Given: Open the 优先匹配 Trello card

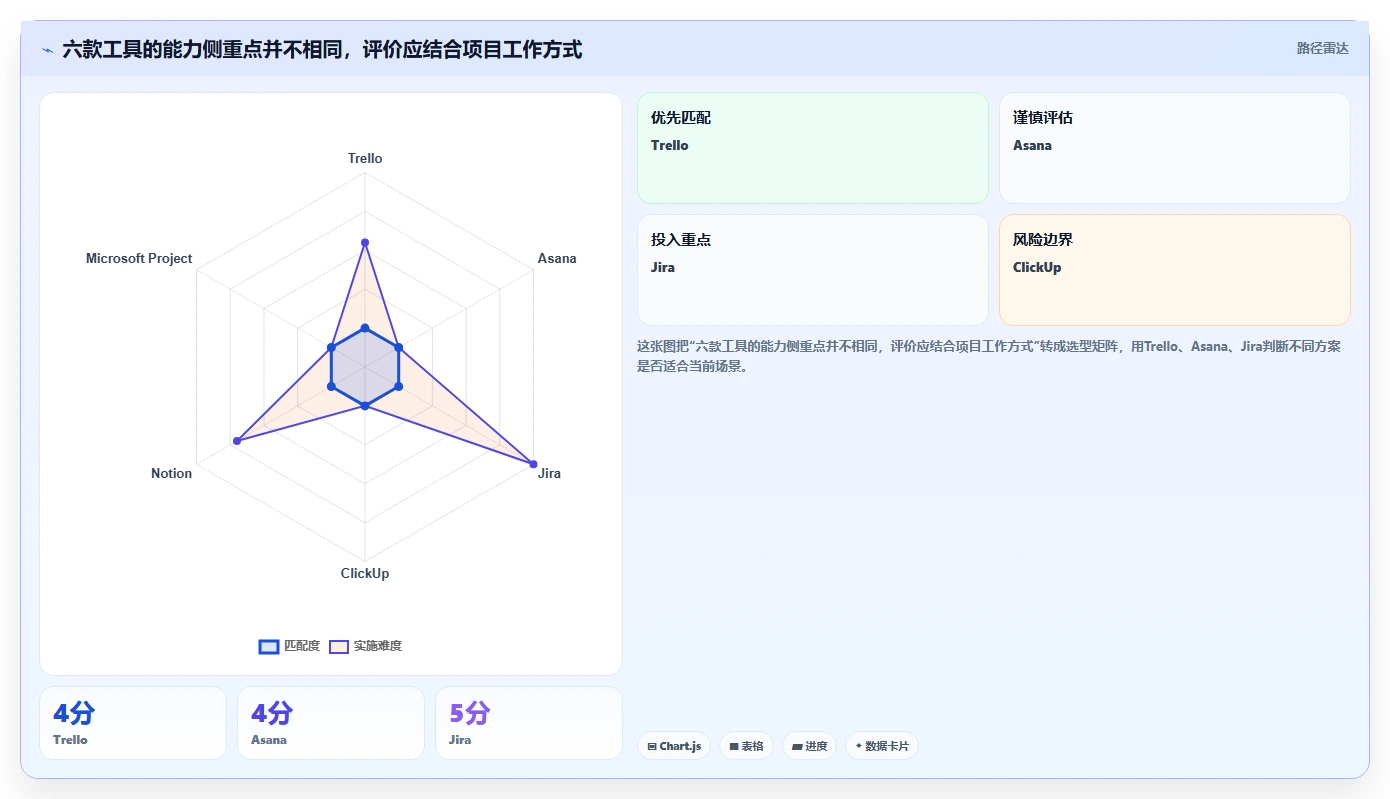Looking at the screenshot, I should 813,148.
